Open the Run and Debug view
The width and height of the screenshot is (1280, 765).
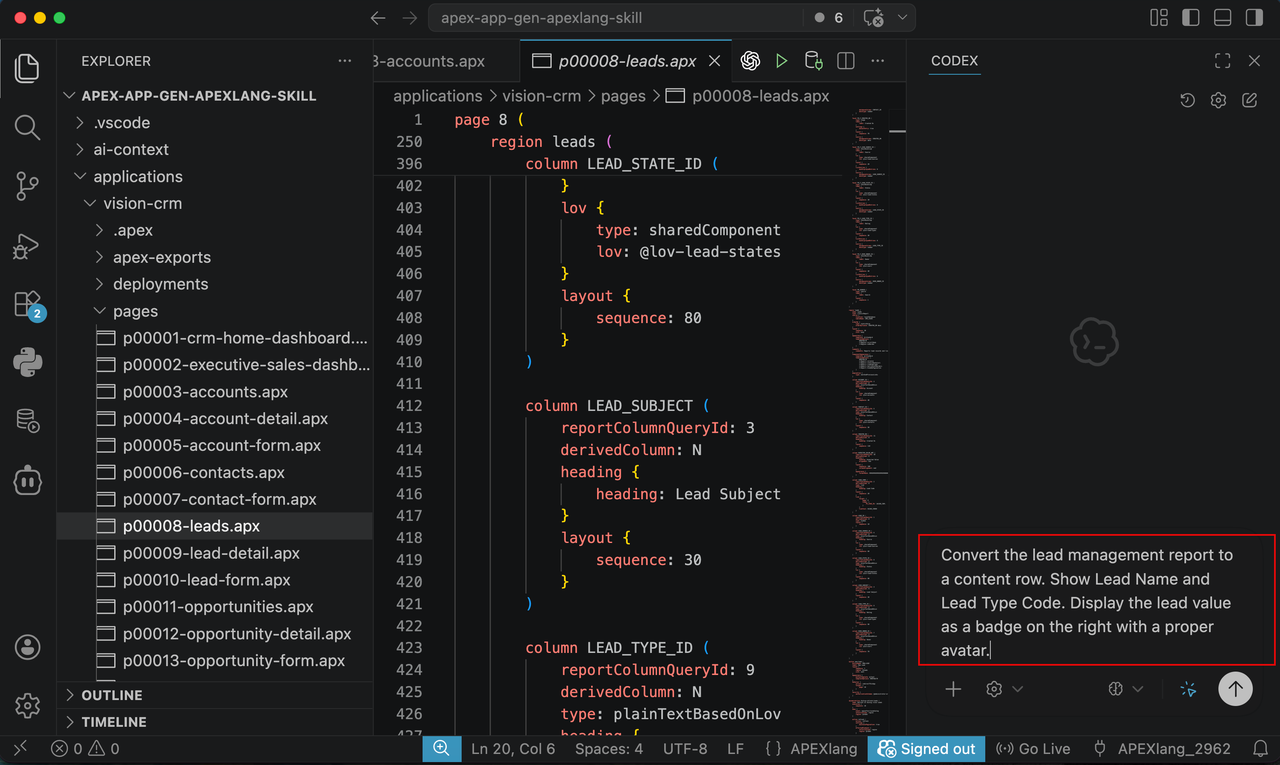click(28, 245)
